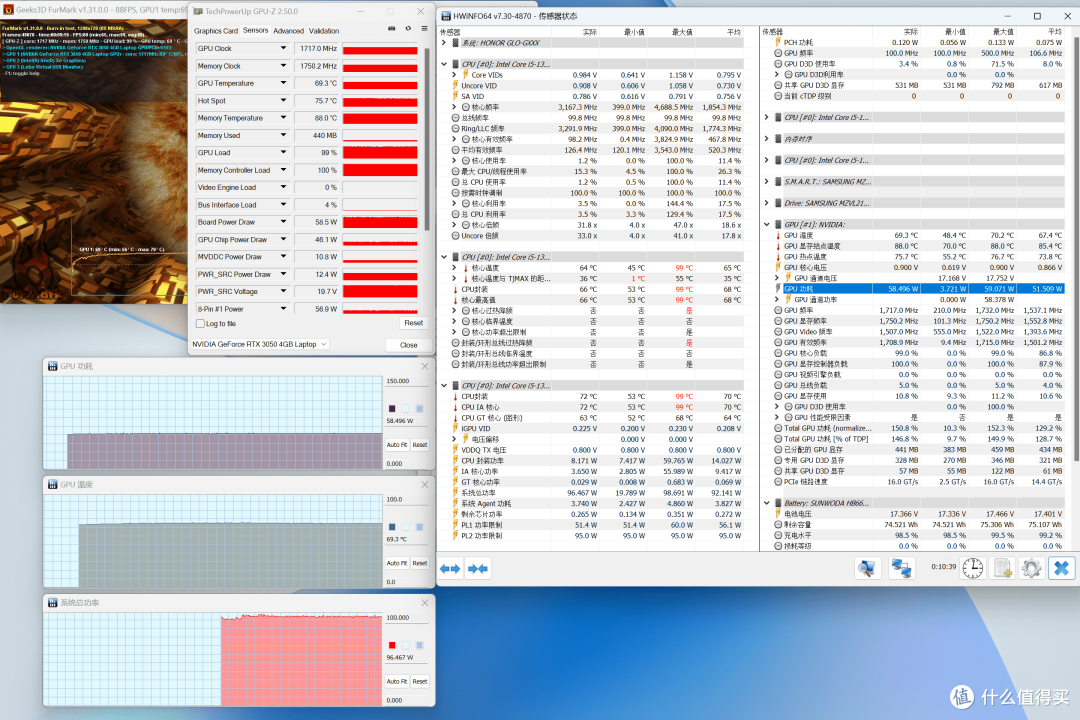Click Auto Fit in 系统总功率 graph

click(x=397, y=681)
